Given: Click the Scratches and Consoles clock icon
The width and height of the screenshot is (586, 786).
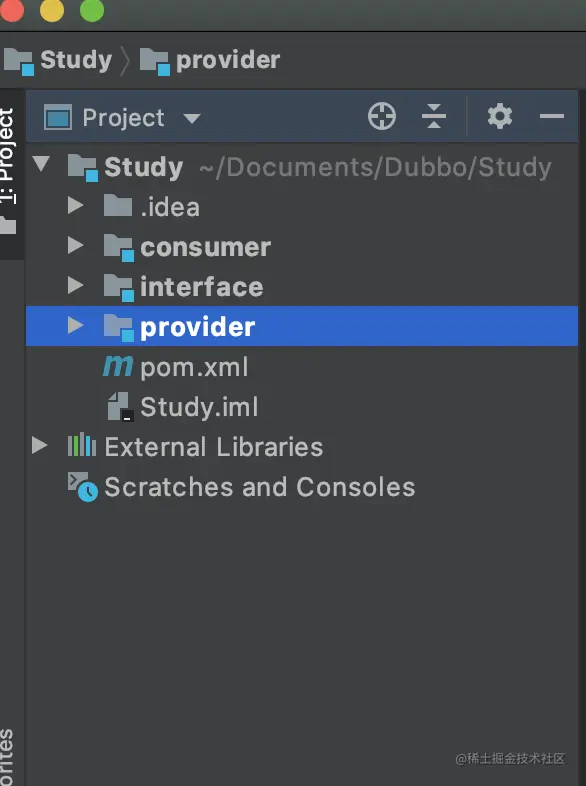Looking at the screenshot, I should click(x=83, y=486).
